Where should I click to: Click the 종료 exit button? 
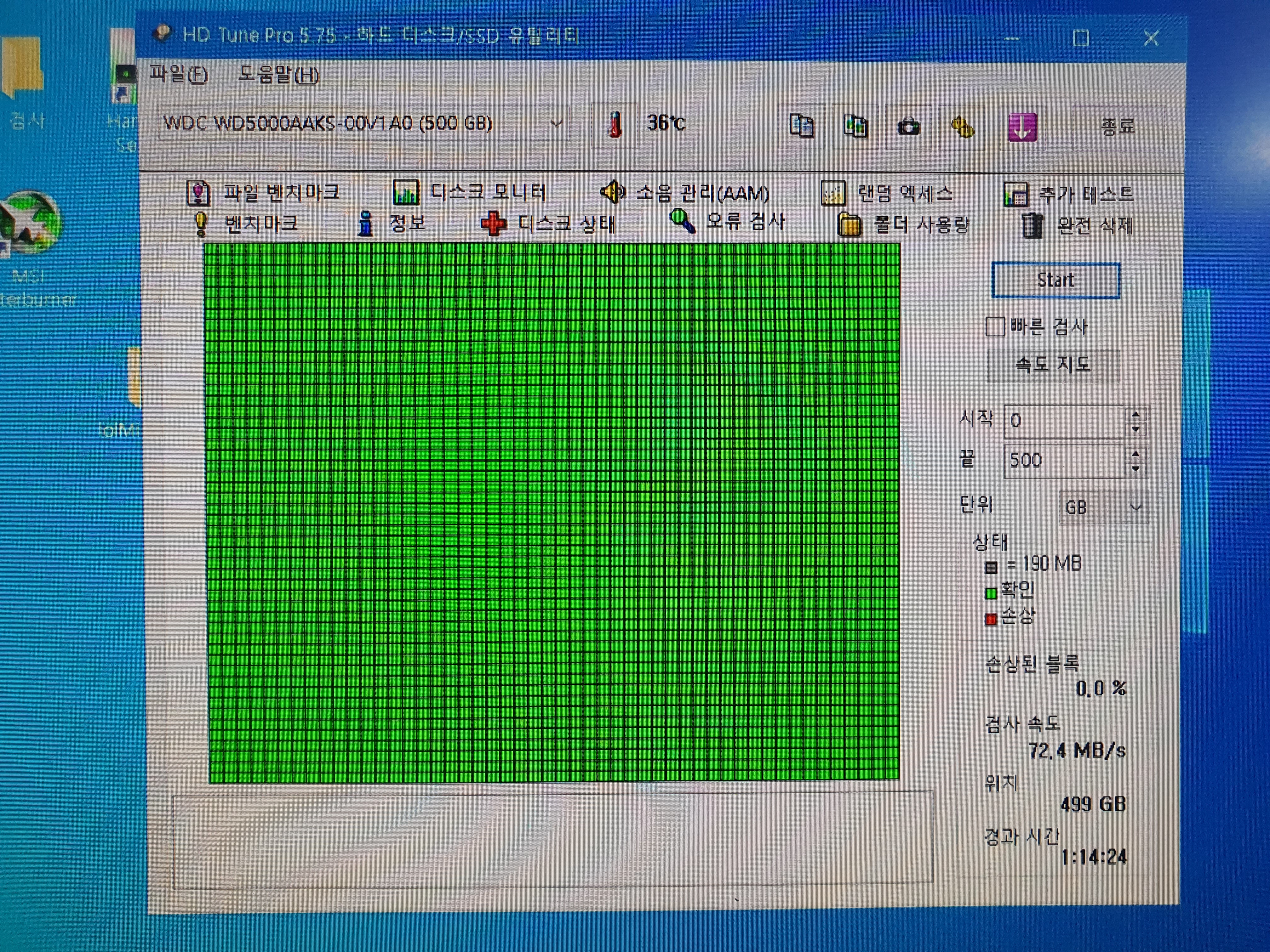[x=1118, y=127]
